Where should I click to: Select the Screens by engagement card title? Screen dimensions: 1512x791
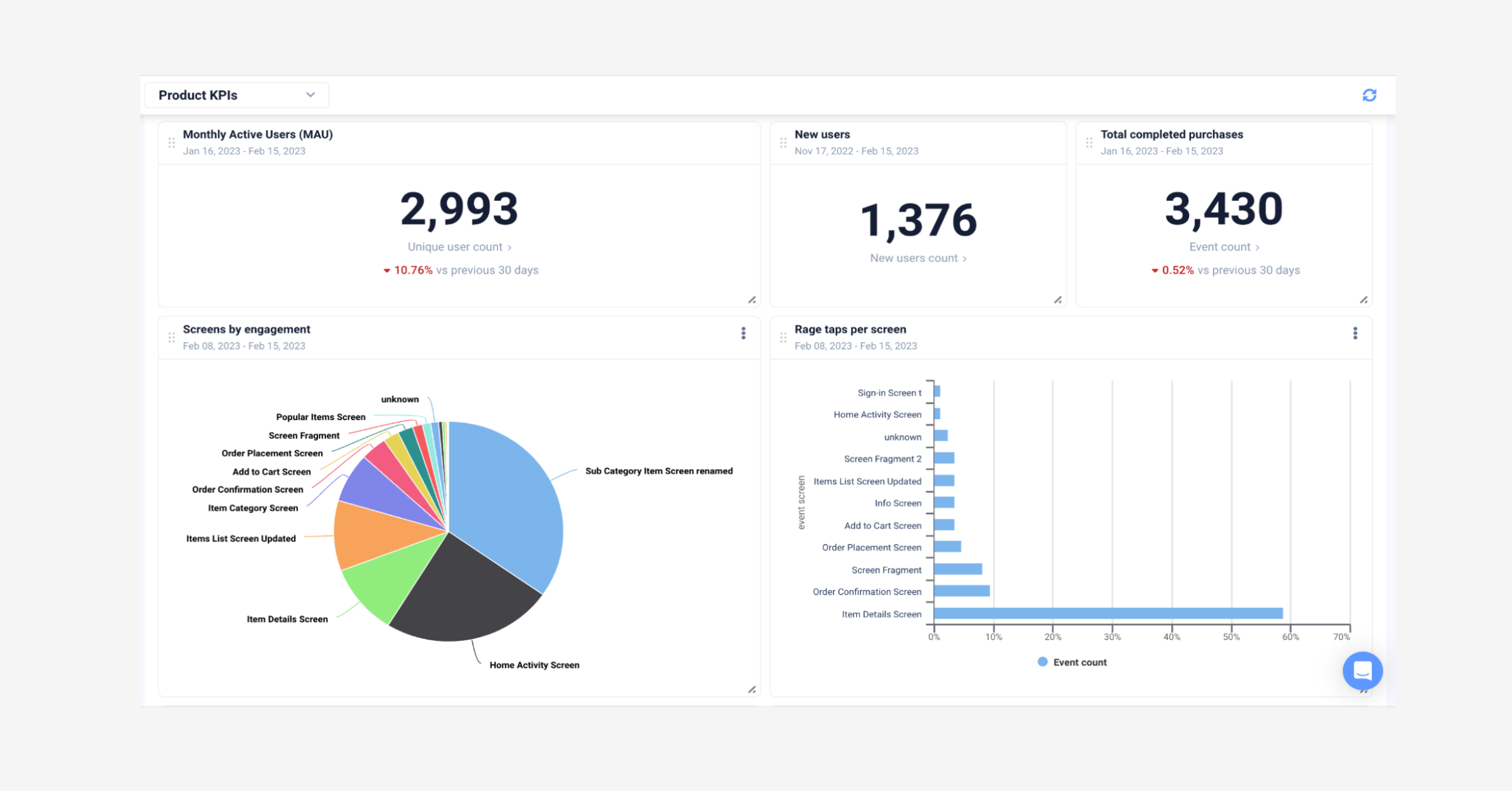tap(247, 329)
